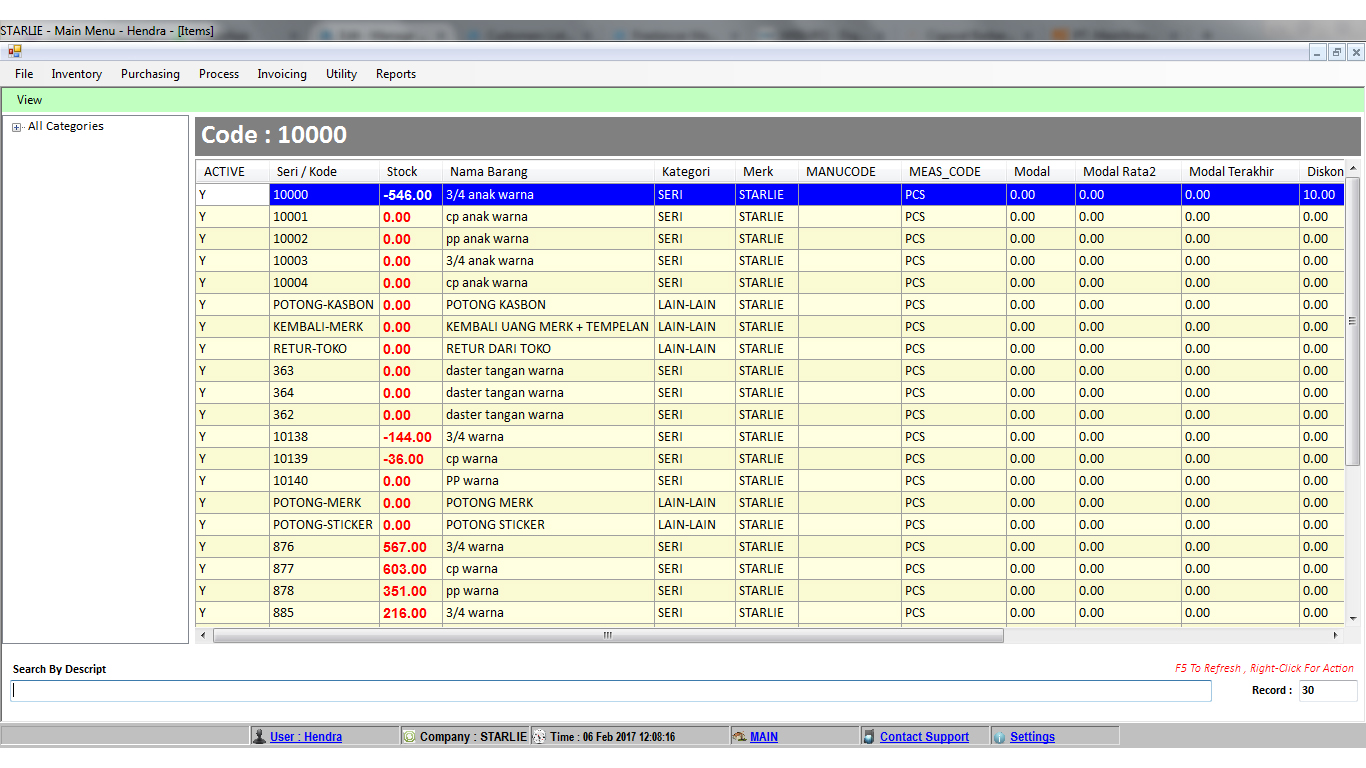Click code cell POTONG-KASBON
The image size is (1366, 768).
324,305
